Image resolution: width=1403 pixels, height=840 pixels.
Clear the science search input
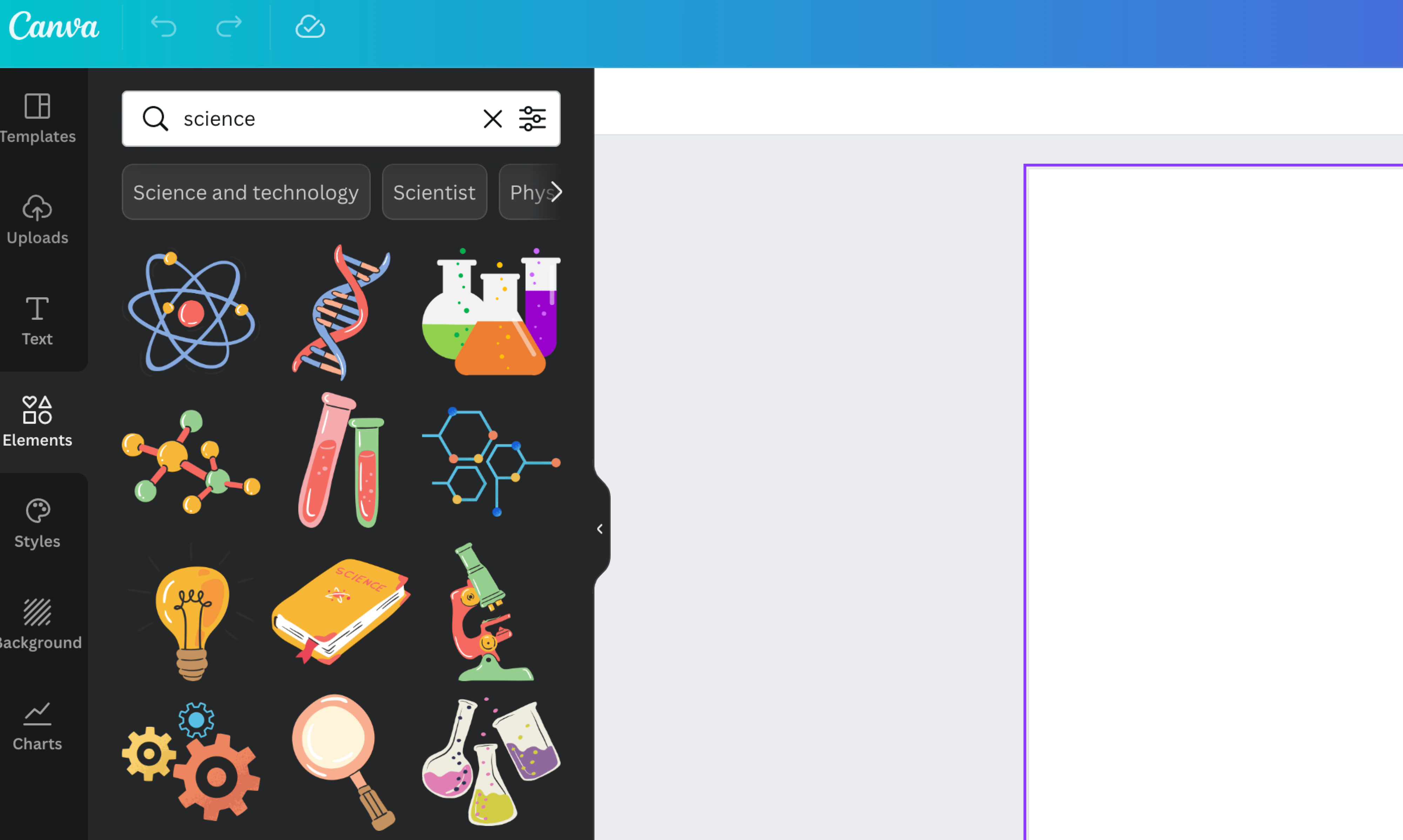(x=493, y=118)
